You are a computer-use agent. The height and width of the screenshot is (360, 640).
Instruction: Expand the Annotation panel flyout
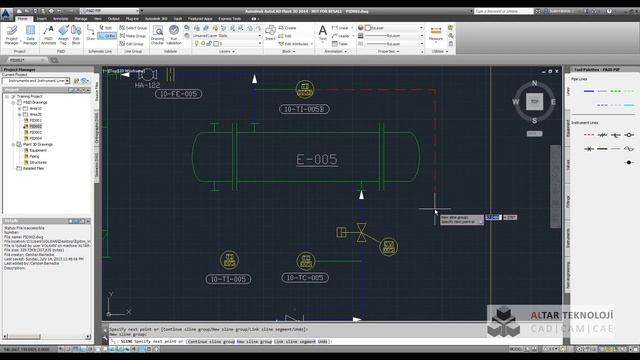tap(336, 51)
